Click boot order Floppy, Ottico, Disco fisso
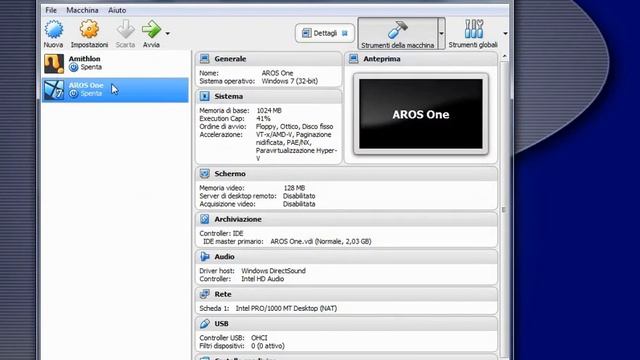Viewport: 640px width, 360px height. [x=294, y=127]
